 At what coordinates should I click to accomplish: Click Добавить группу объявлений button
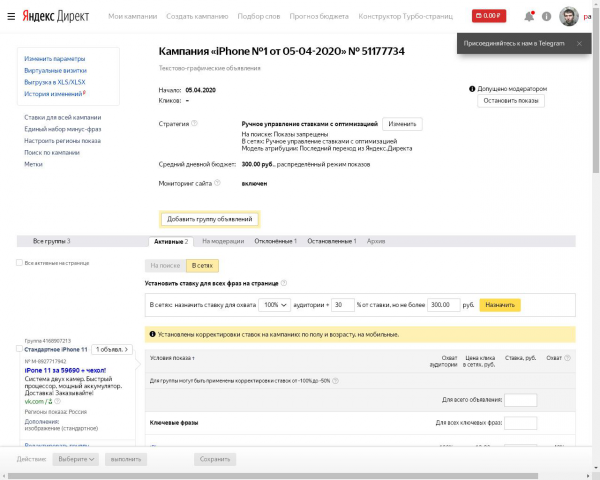[x=210, y=219]
